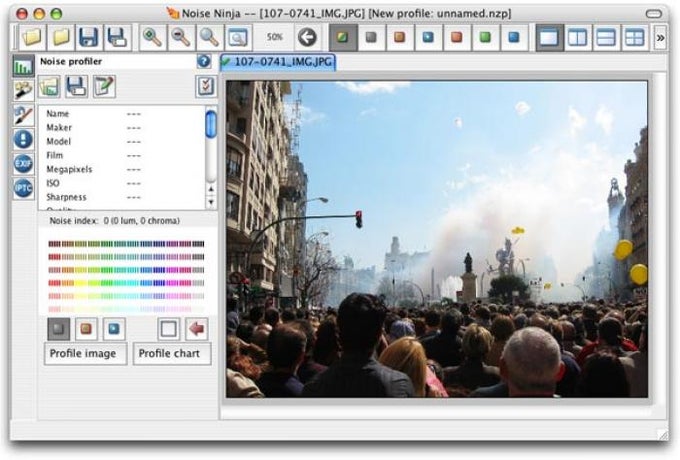Click the Profile image button
Image resolution: width=680 pixels, height=460 pixels.
click(x=85, y=353)
